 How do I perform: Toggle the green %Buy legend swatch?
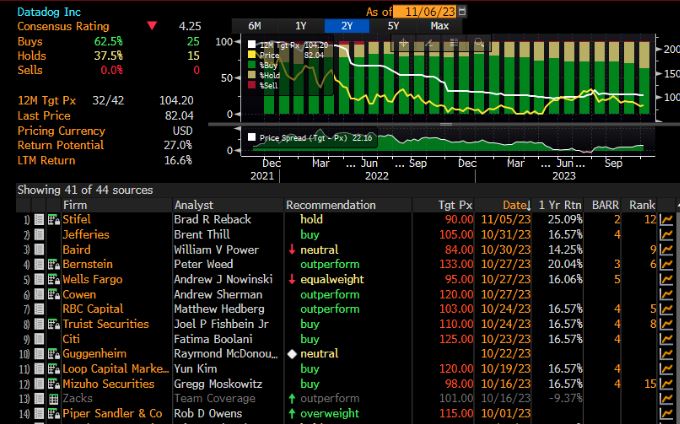252,65
